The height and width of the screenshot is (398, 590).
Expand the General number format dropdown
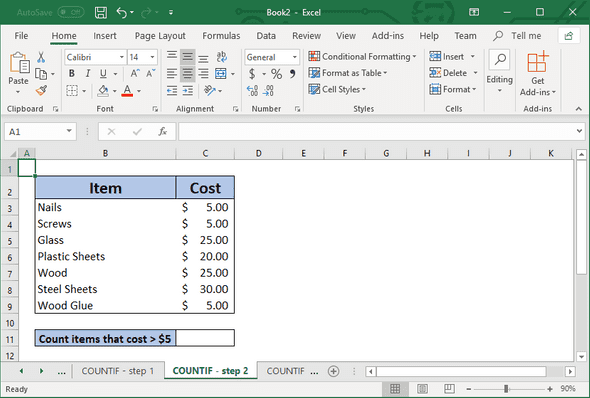pos(295,57)
